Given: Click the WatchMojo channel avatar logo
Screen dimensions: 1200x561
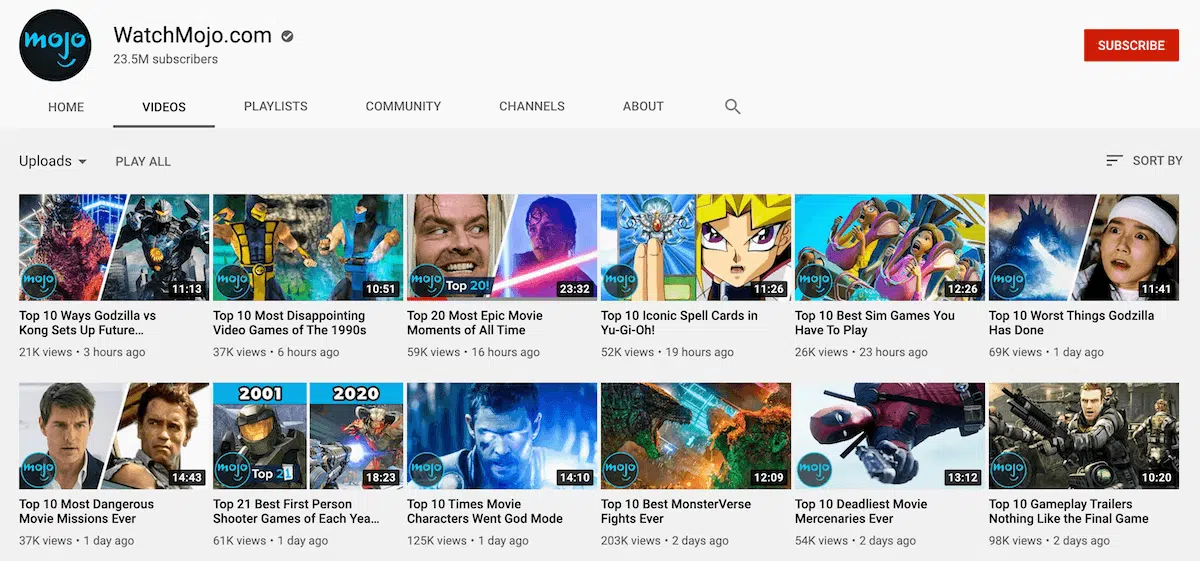Looking at the screenshot, I should point(55,46).
